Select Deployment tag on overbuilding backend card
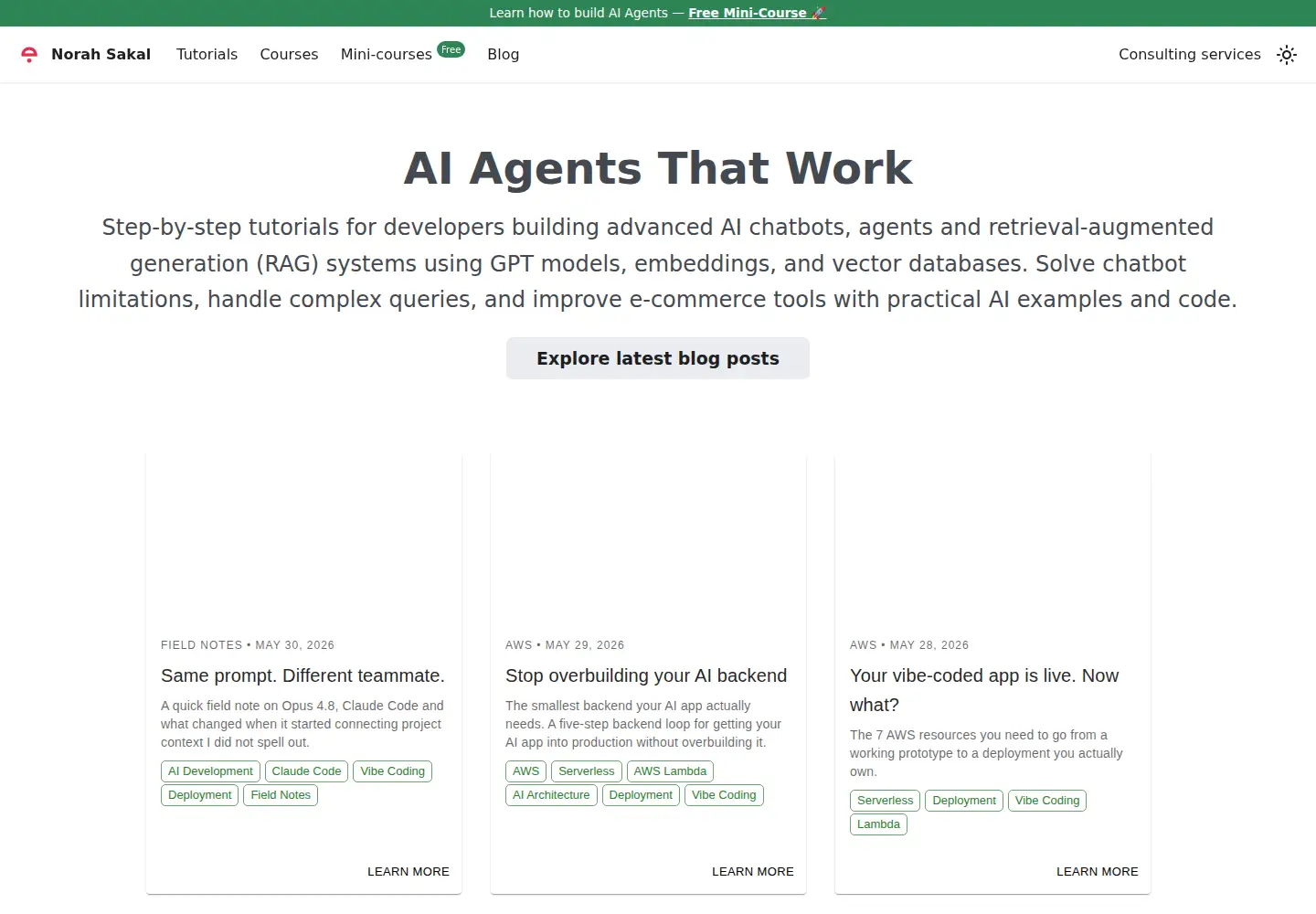The height and width of the screenshot is (914, 1316). coord(641,795)
